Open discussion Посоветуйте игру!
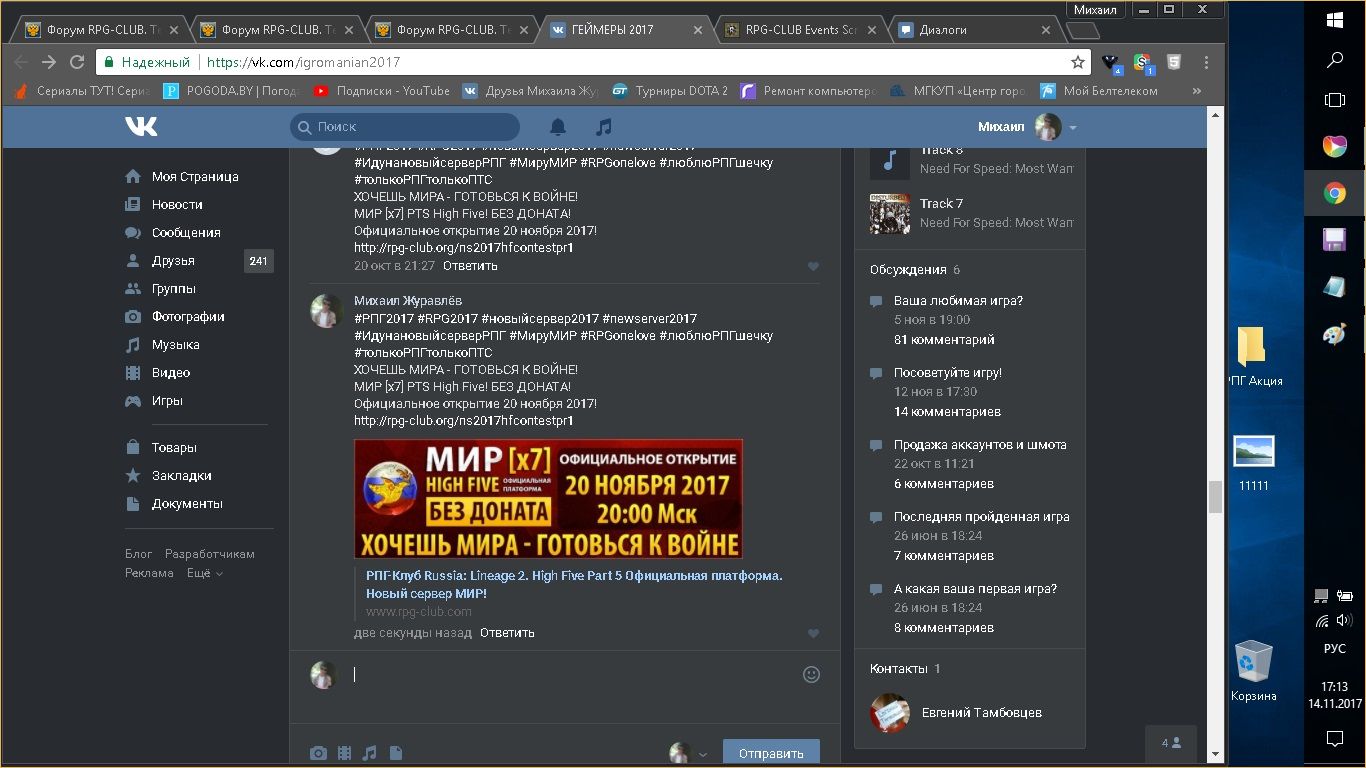The image size is (1366, 768). coord(947,372)
